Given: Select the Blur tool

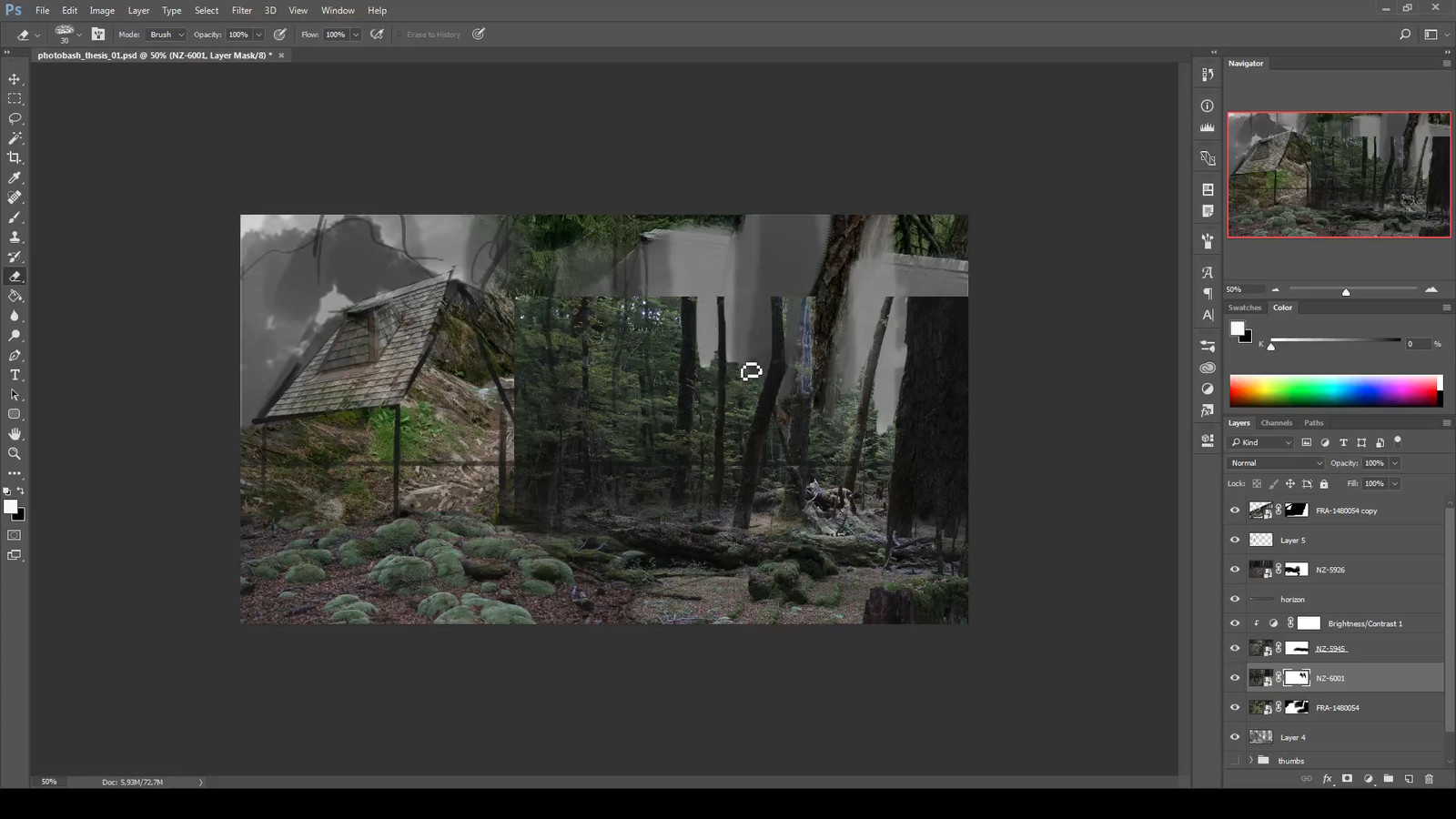Looking at the screenshot, I should click(x=15, y=316).
